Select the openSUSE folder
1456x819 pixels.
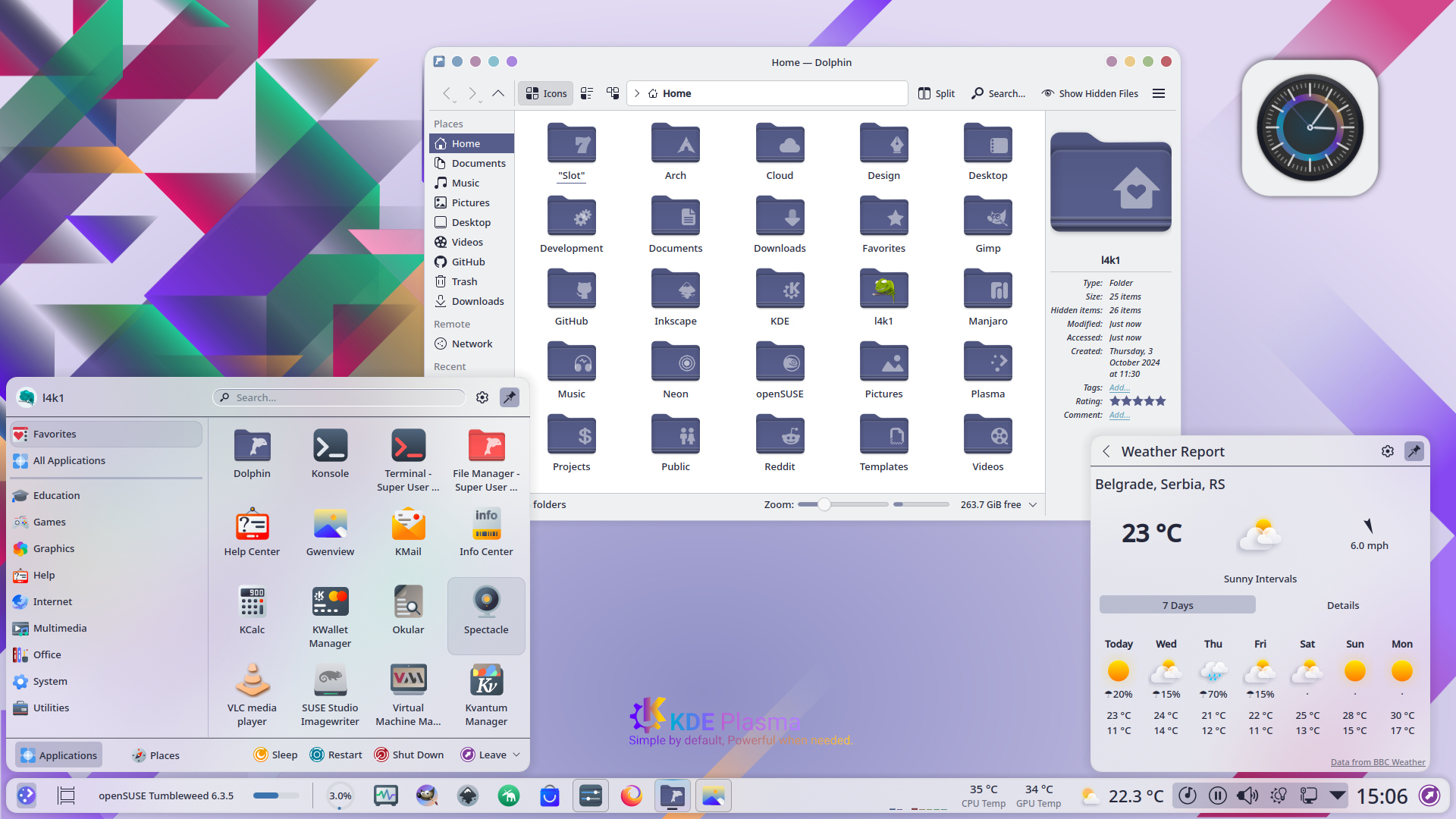[780, 369]
